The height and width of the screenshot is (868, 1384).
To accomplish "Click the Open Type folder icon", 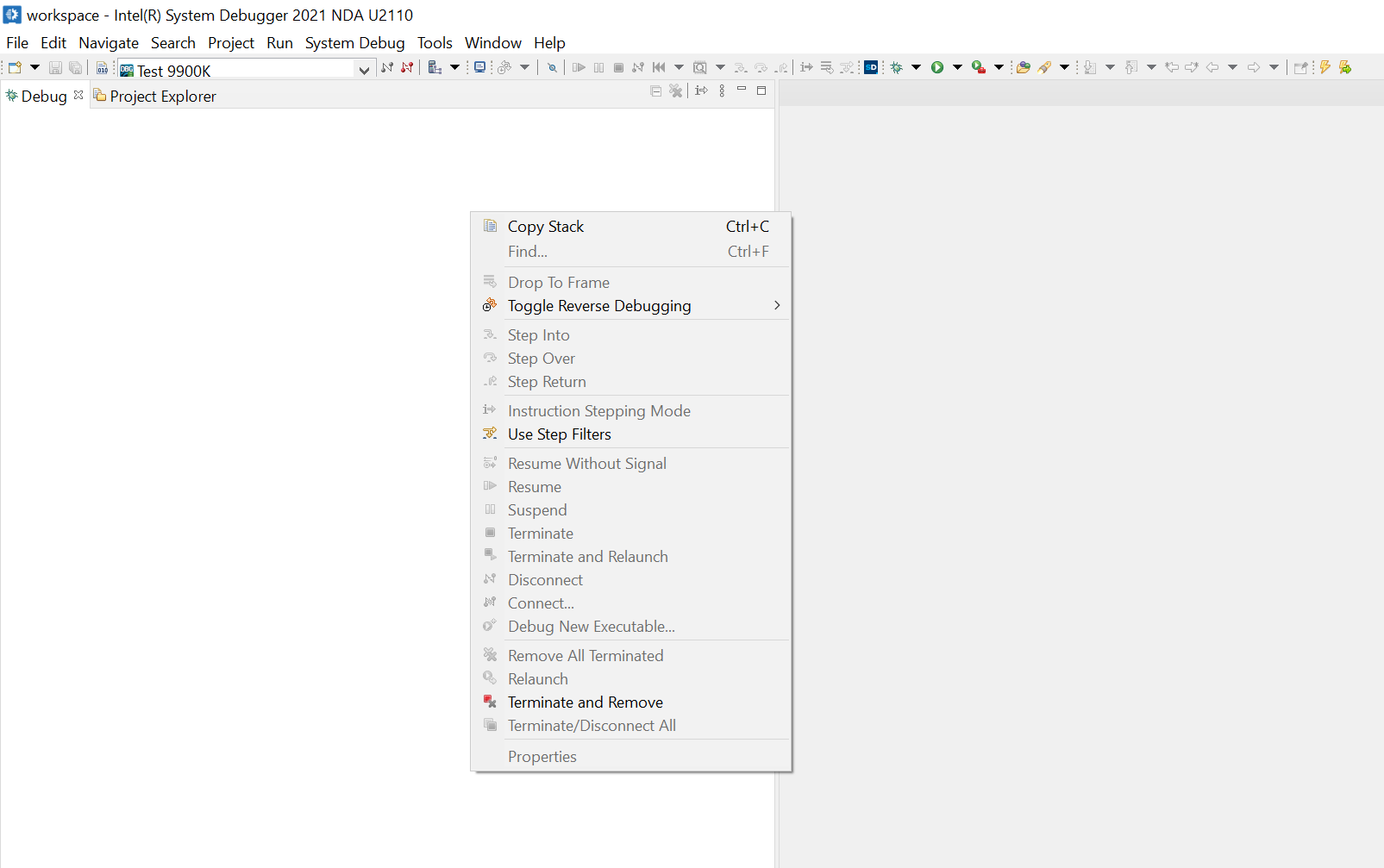I will [1024, 67].
